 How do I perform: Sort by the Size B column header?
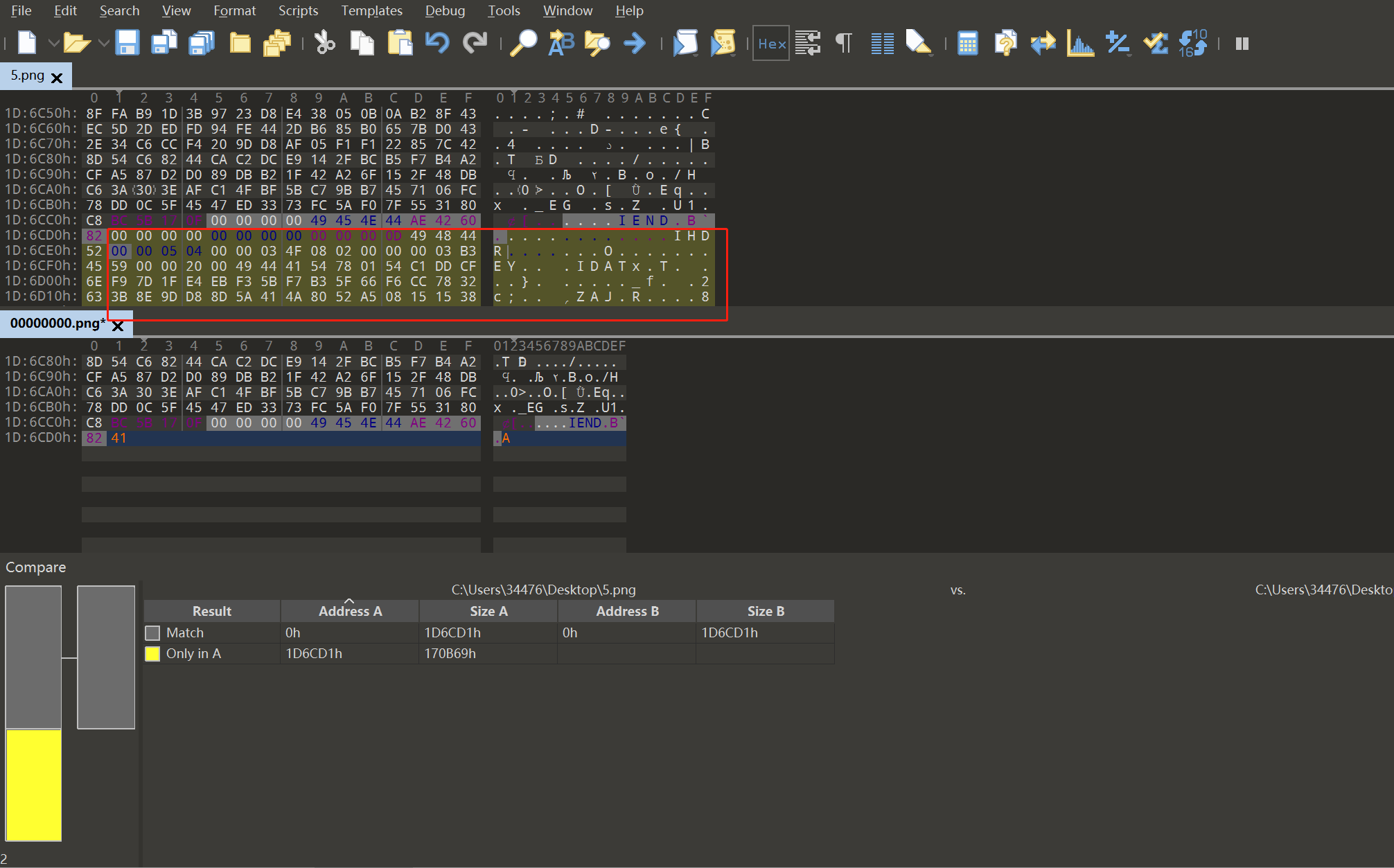(x=766, y=611)
